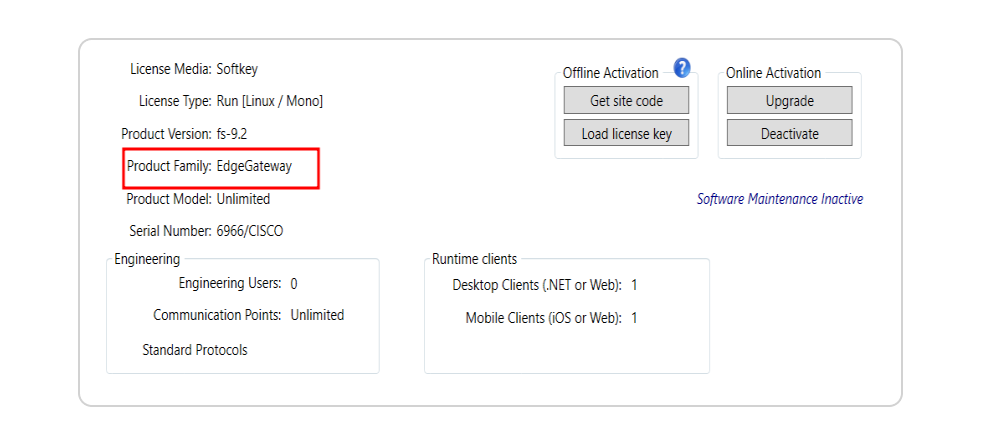Viewport: 981px width, 445px height.
Task: Click the Offline Activation group title
Action: (610, 73)
